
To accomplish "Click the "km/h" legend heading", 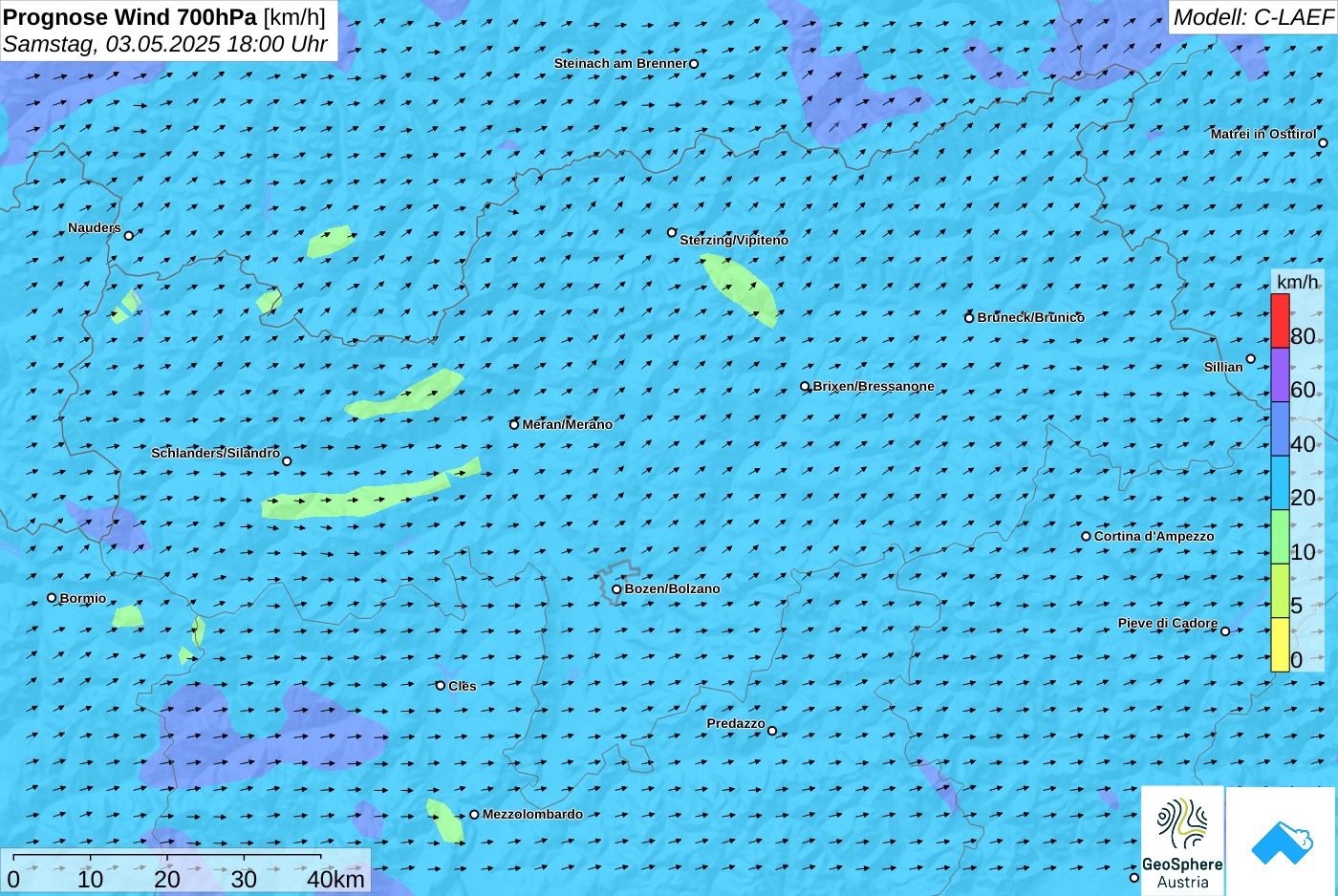I will tap(1298, 282).
